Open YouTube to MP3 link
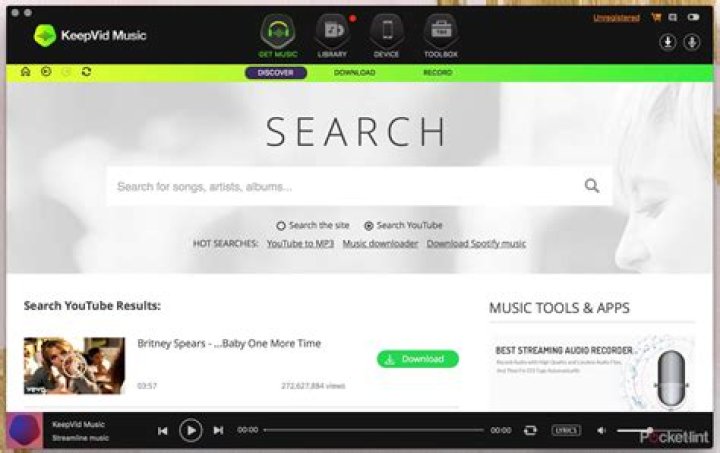Screen dimensions: 720x453 point(300,244)
